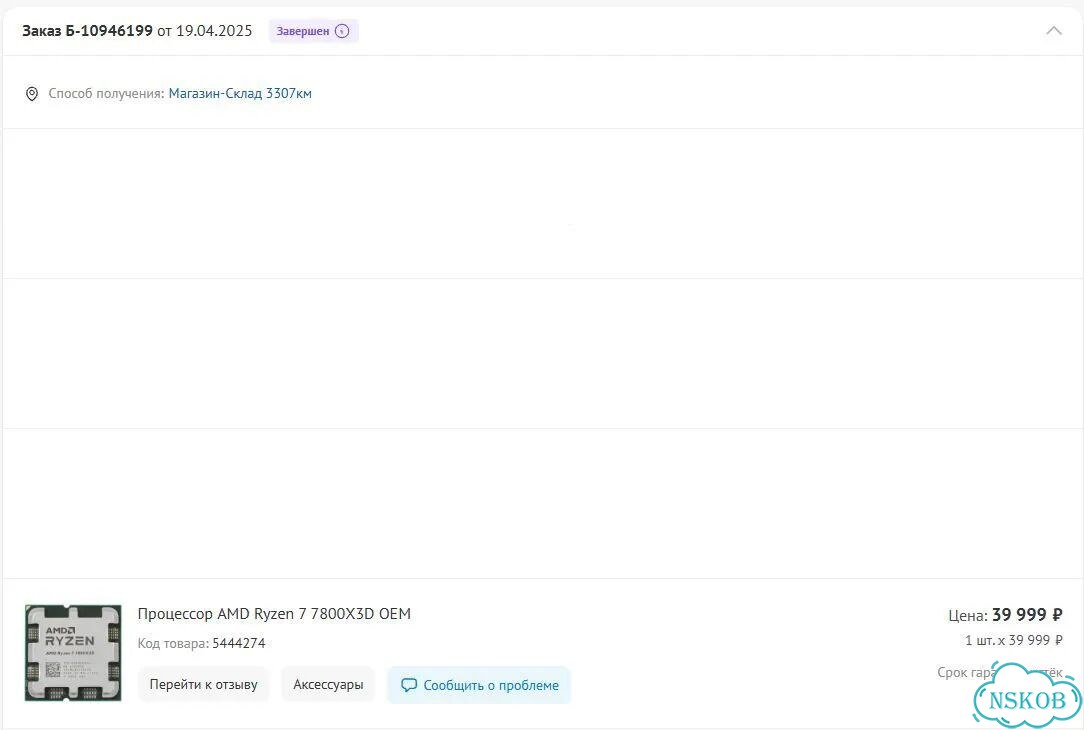Open Процессор AMD Ryzen 7 7800X3D OEM link

274,614
